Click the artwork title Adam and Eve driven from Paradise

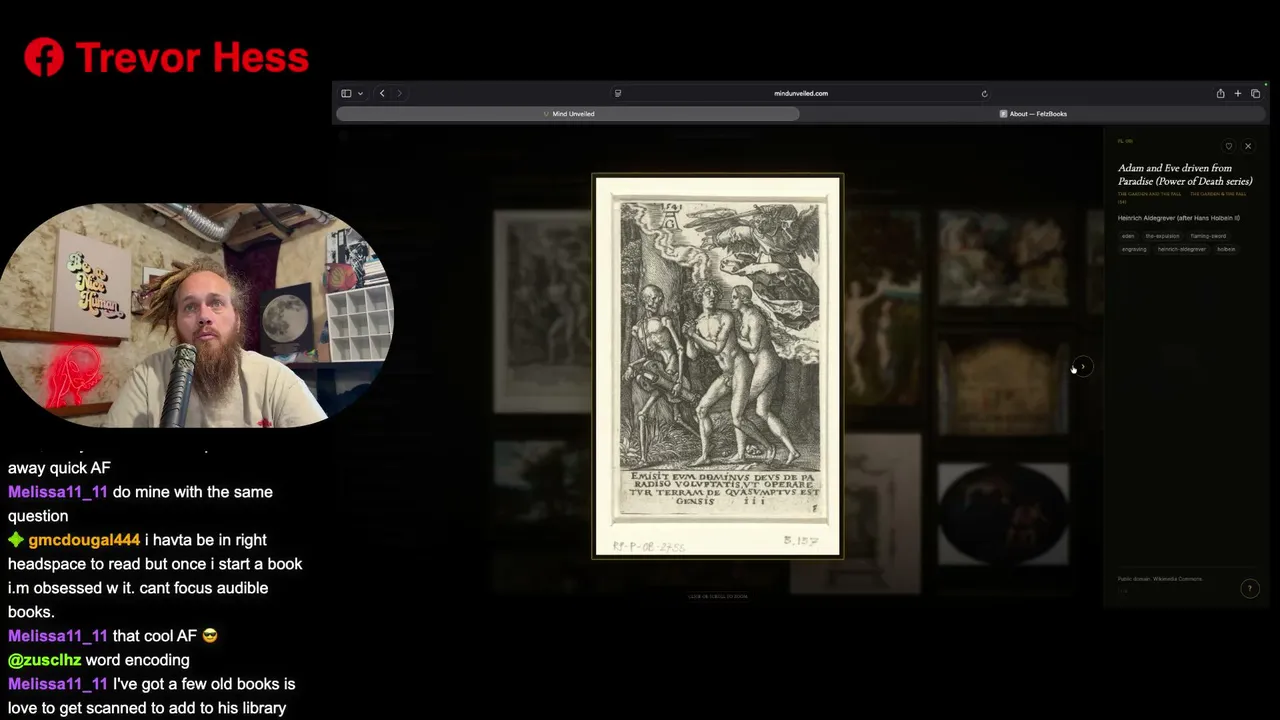click(x=1185, y=175)
